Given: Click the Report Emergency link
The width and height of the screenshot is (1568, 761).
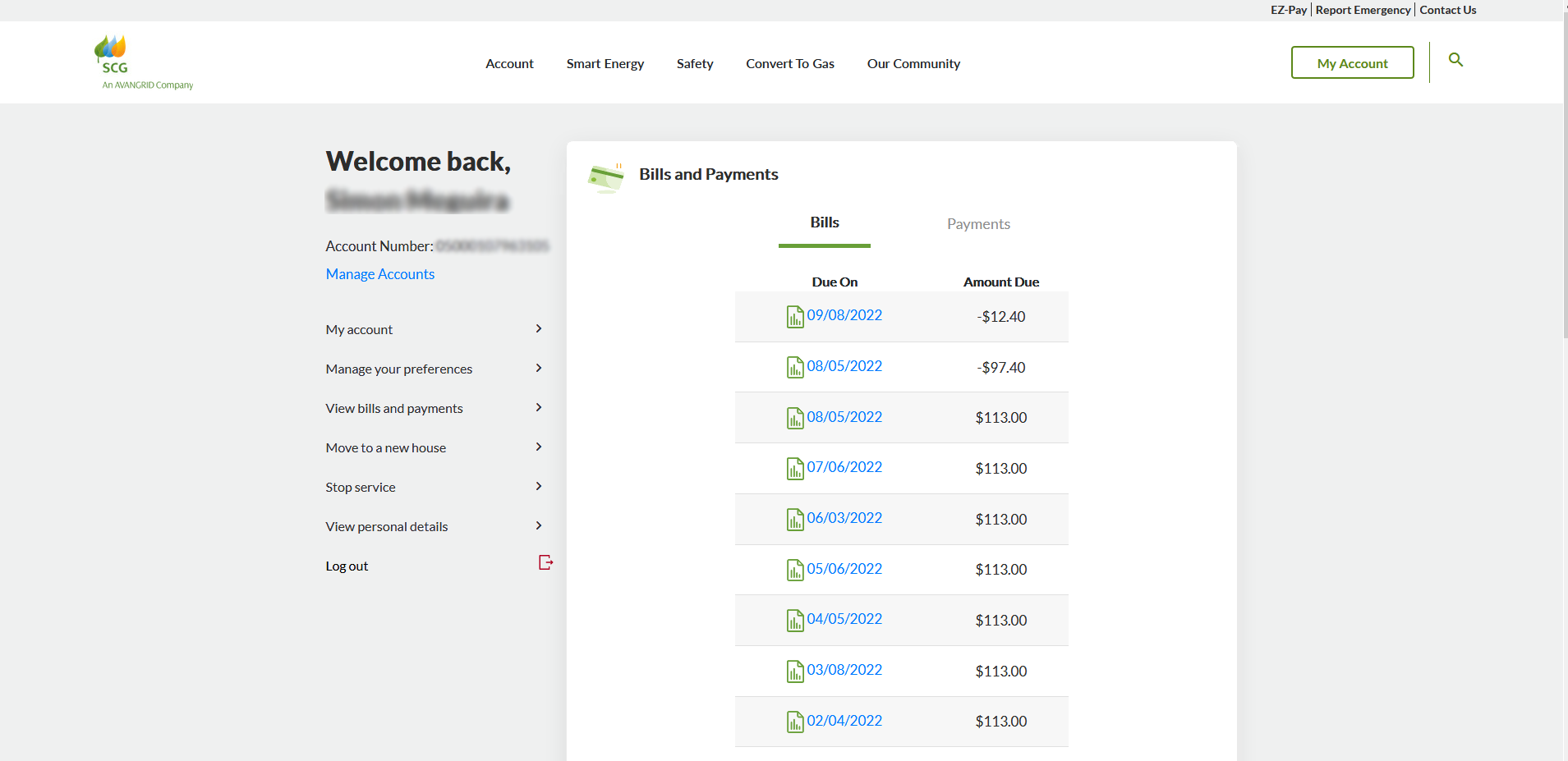Looking at the screenshot, I should (x=1363, y=10).
